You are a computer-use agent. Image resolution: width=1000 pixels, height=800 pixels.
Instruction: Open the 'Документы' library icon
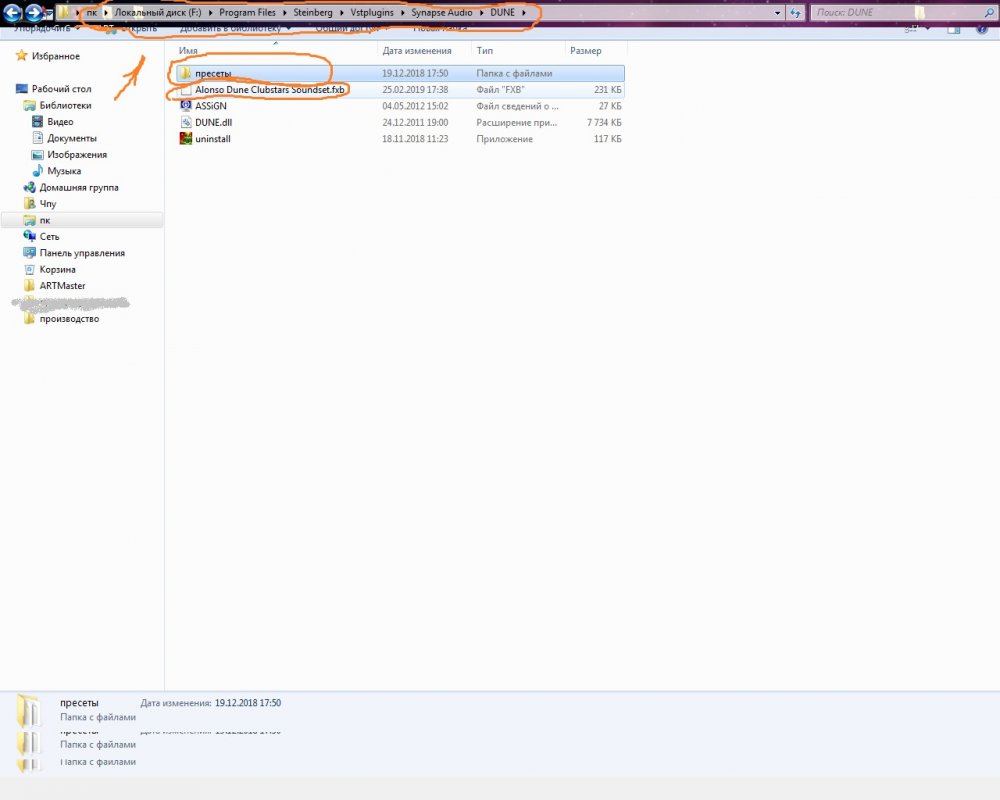coord(37,138)
